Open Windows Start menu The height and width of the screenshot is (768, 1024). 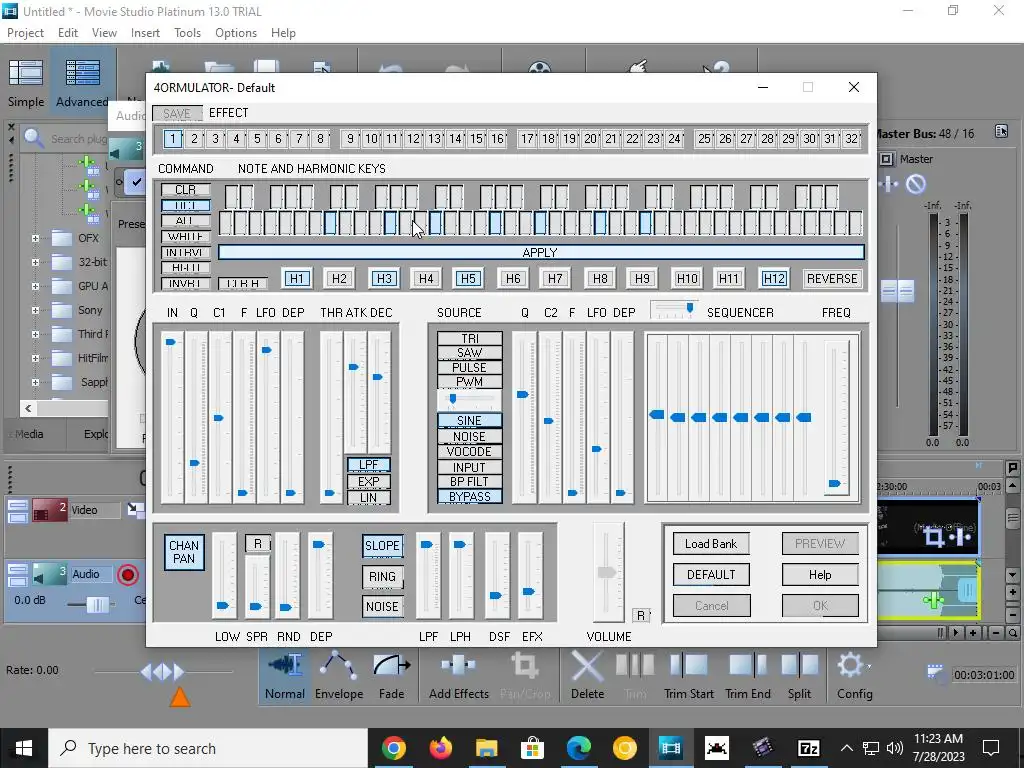(24, 748)
